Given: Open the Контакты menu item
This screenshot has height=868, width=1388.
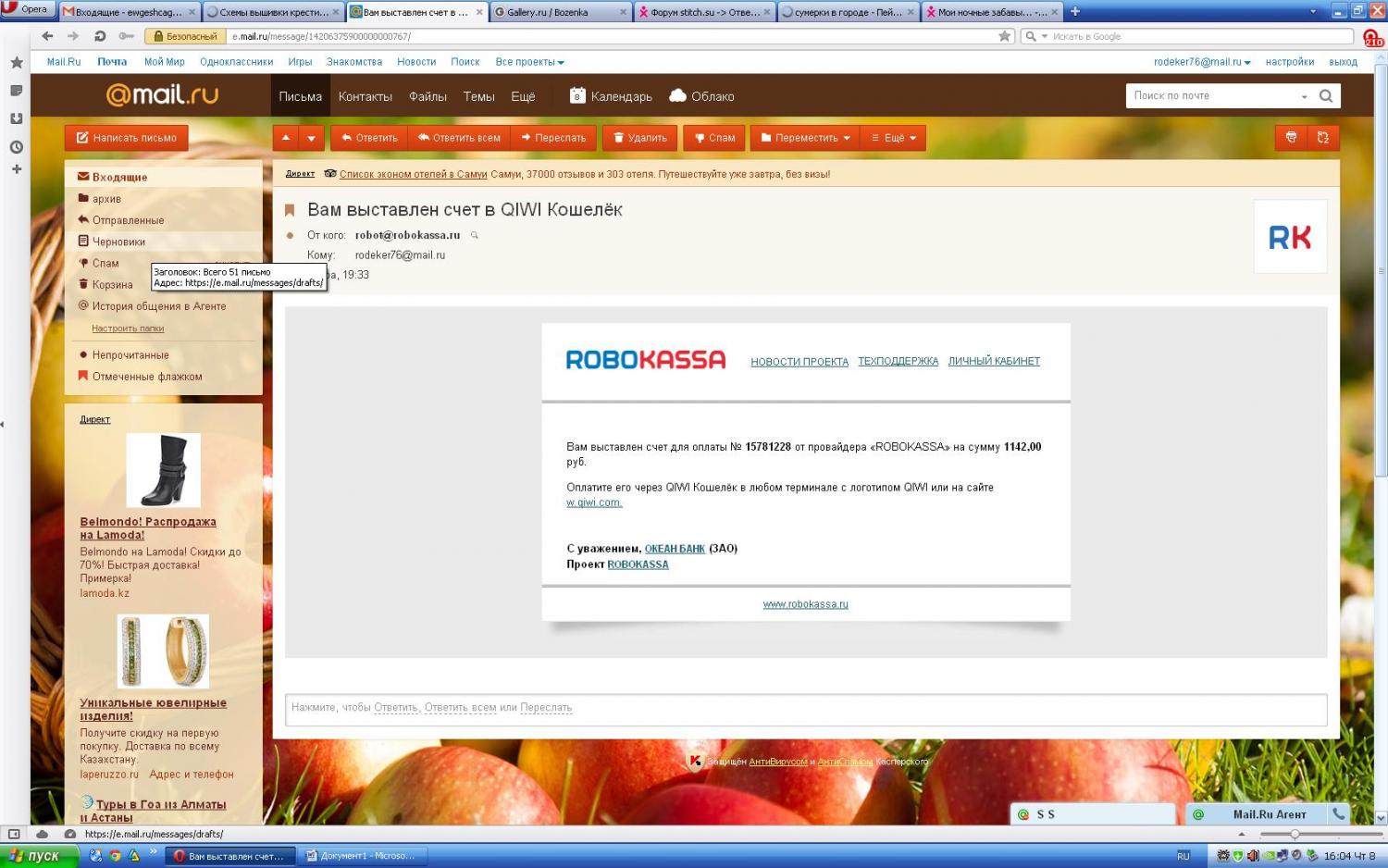Looking at the screenshot, I should 365,96.
